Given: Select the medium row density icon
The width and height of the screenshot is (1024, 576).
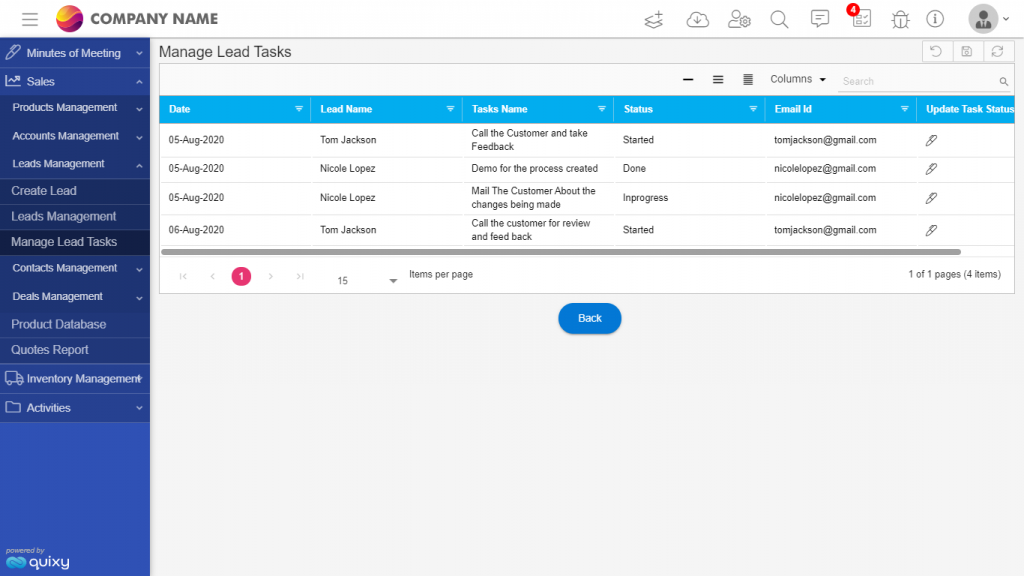Looking at the screenshot, I should (718, 80).
